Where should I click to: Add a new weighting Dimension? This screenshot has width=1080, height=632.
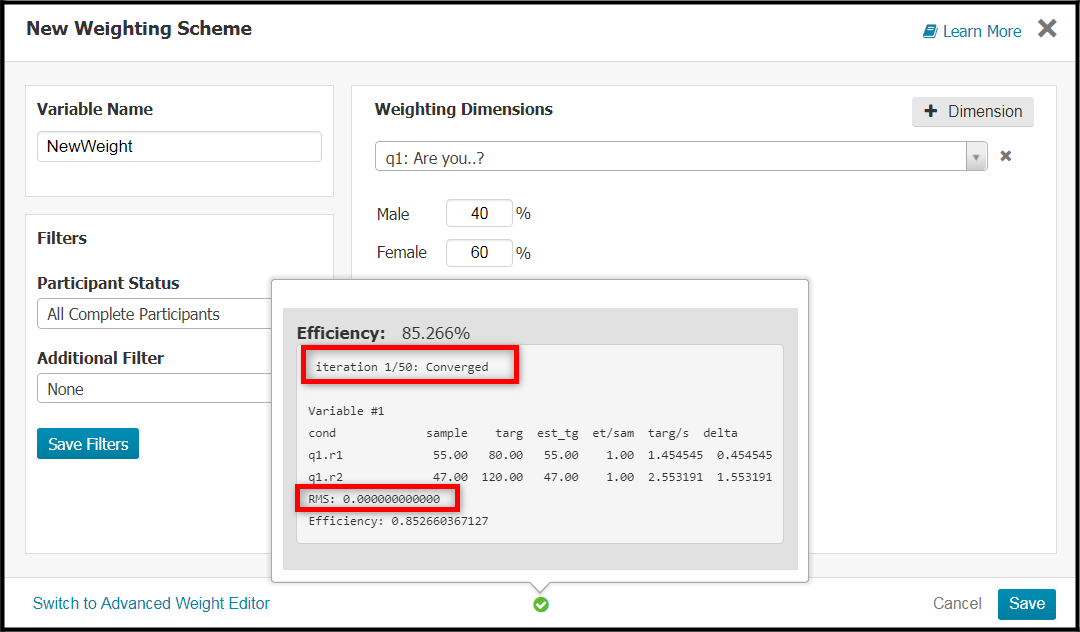pyautogui.click(x=973, y=112)
